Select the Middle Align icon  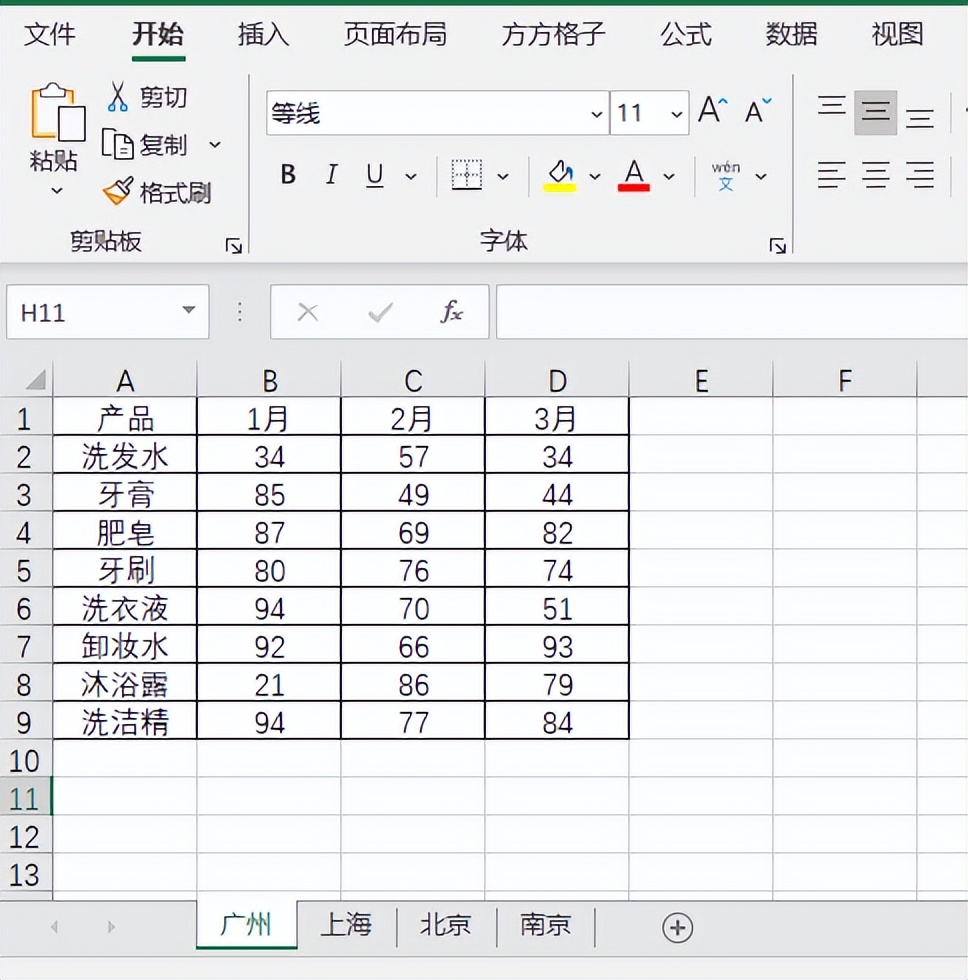874,112
